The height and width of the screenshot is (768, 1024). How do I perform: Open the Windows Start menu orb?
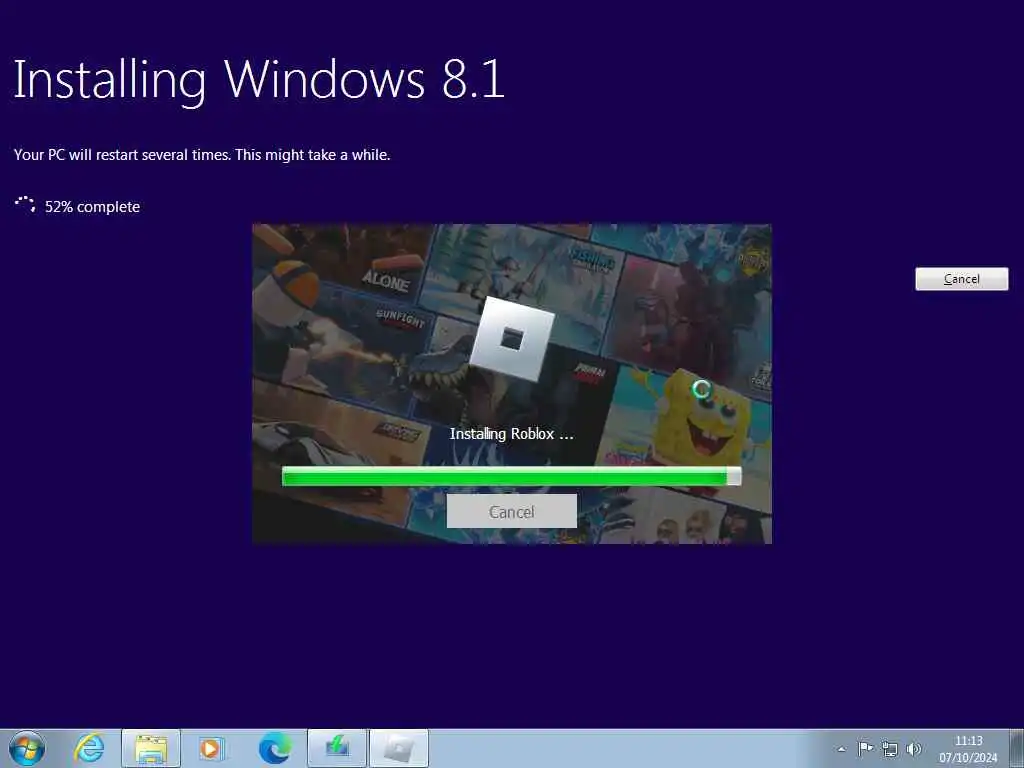[27, 748]
